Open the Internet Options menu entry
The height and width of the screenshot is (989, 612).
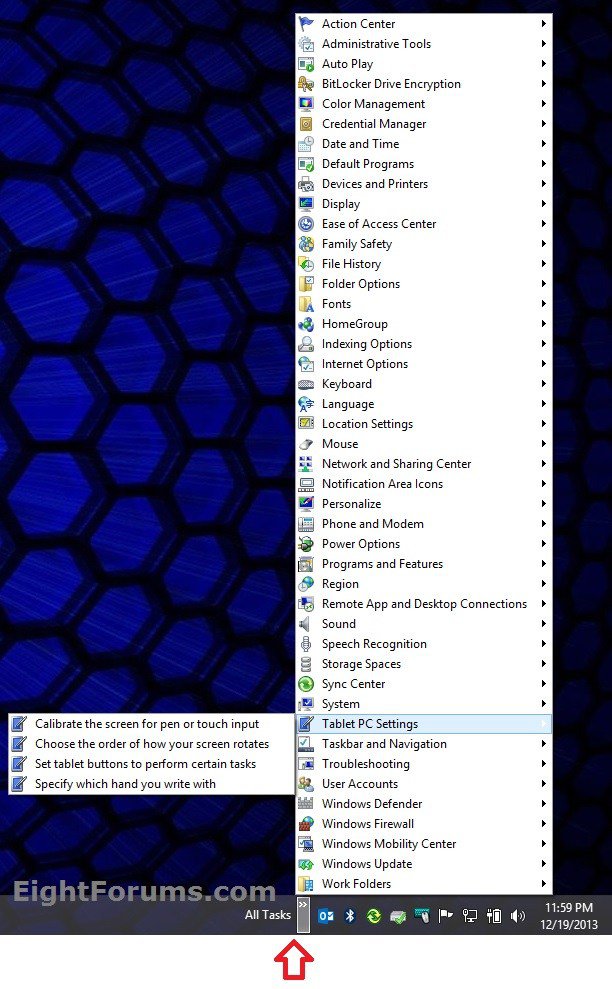(x=423, y=364)
